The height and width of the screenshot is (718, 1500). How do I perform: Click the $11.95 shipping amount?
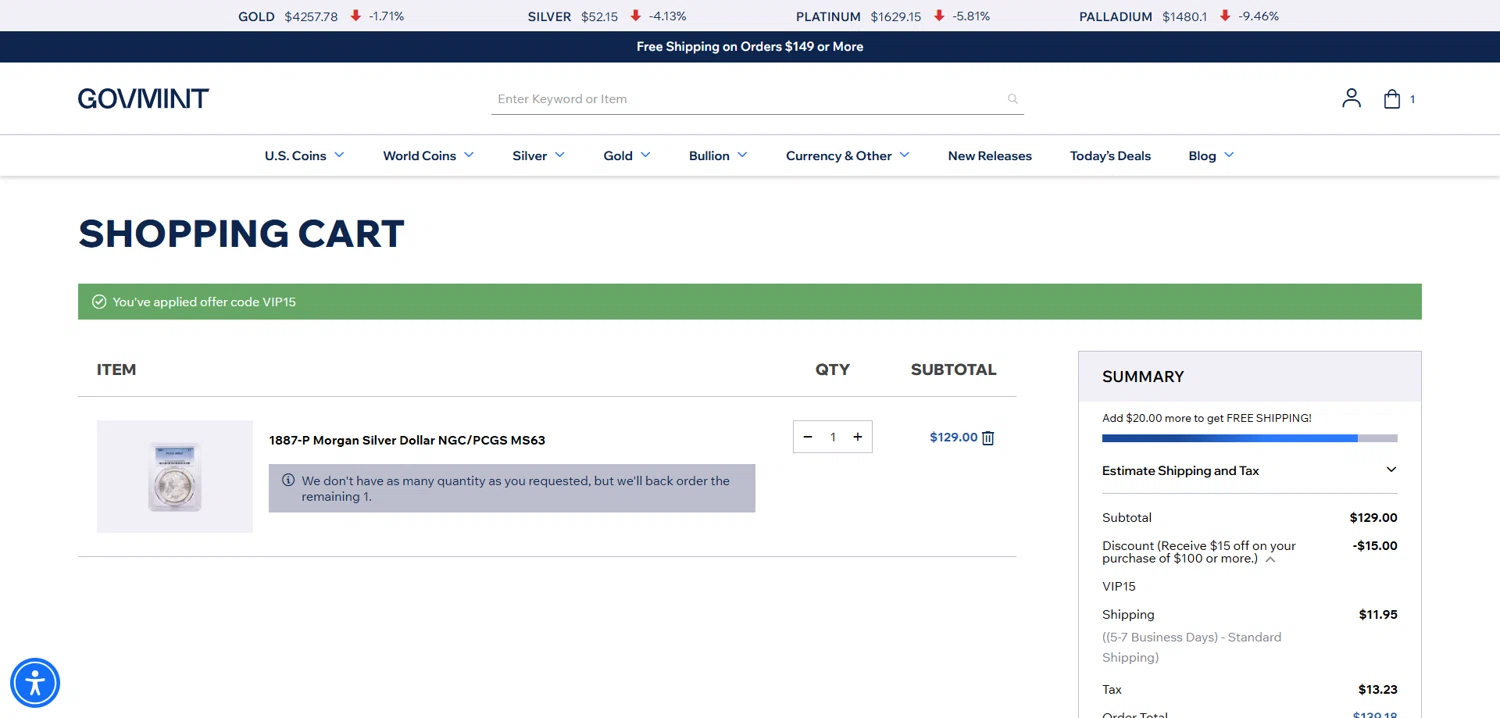coord(1378,615)
